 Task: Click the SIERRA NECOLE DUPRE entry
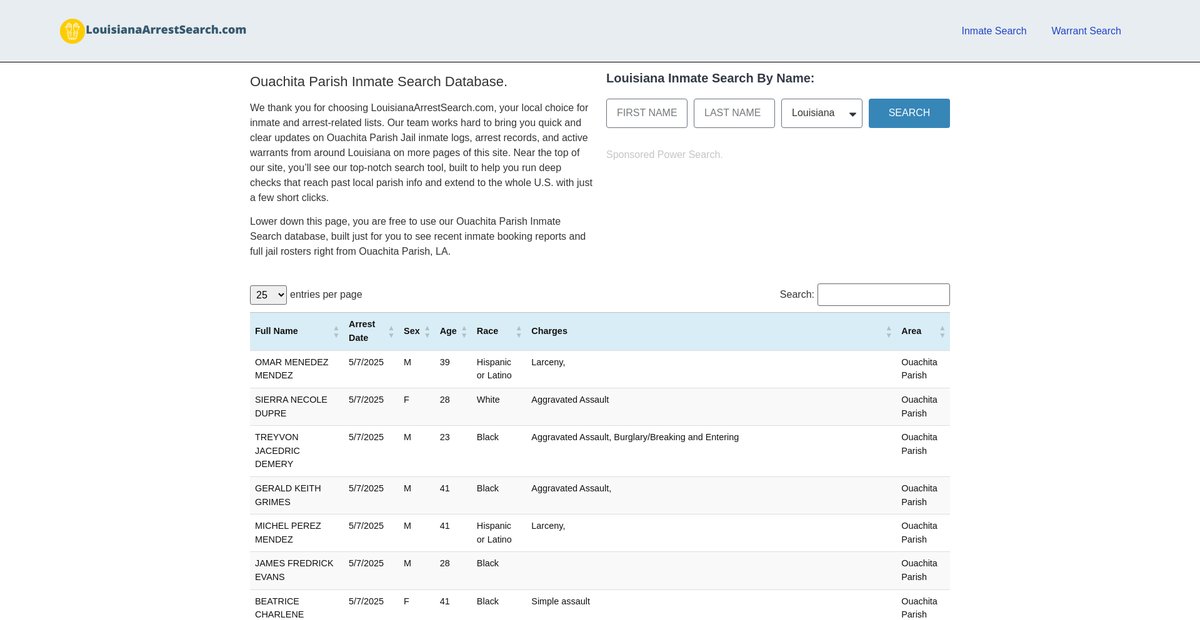291,406
